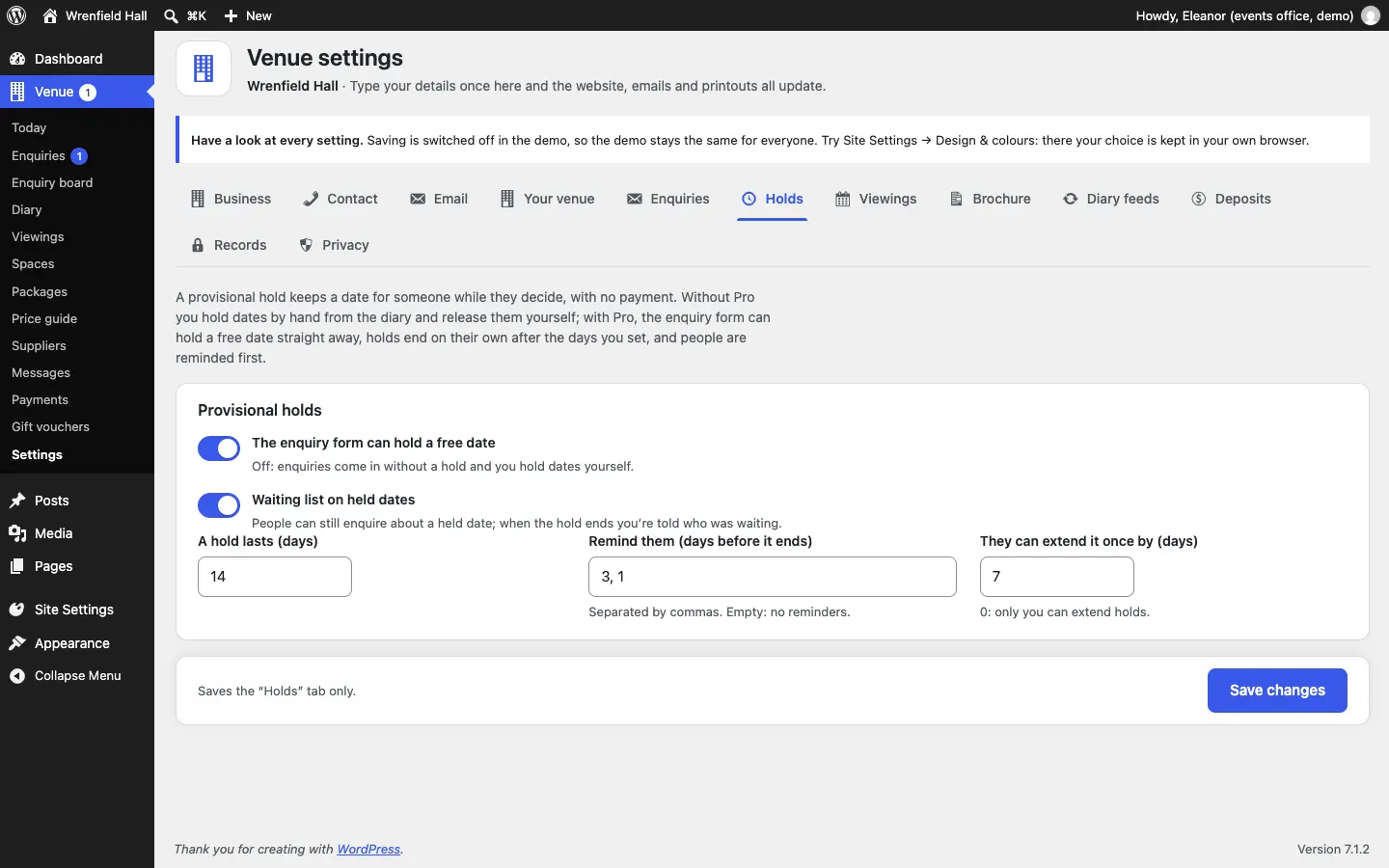Open the Deposits tab
The height and width of the screenshot is (868, 1389).
click(1232, 199)
